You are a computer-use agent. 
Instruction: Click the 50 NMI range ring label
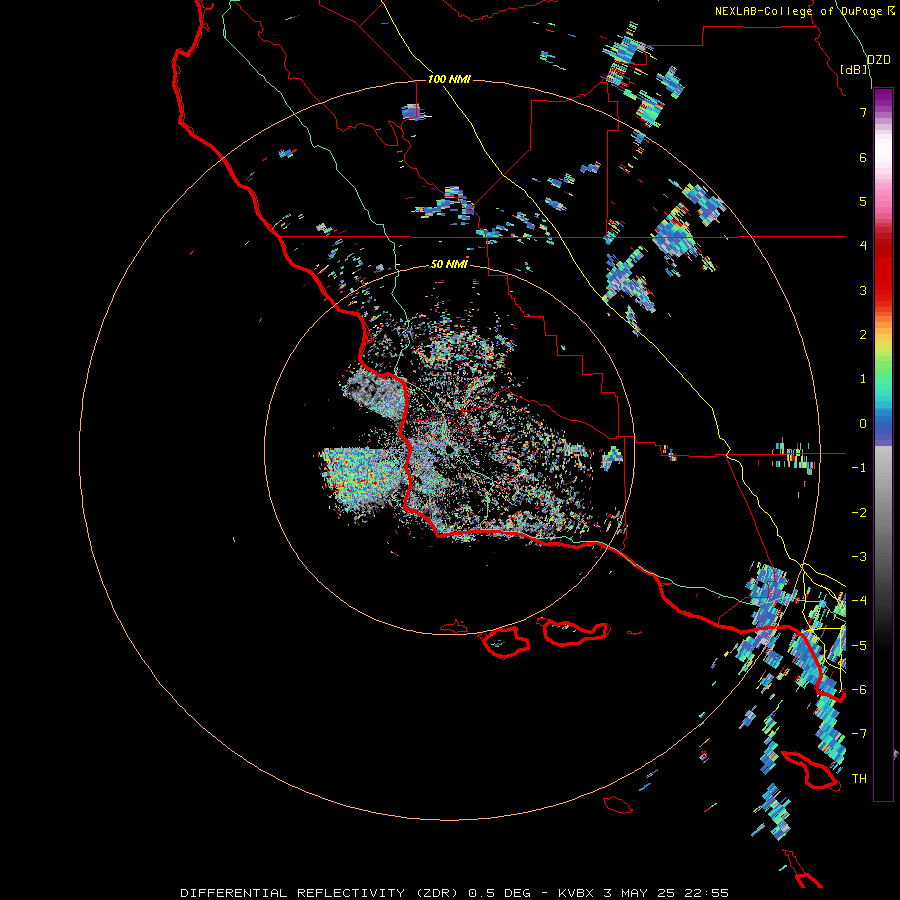coord(449,264)
